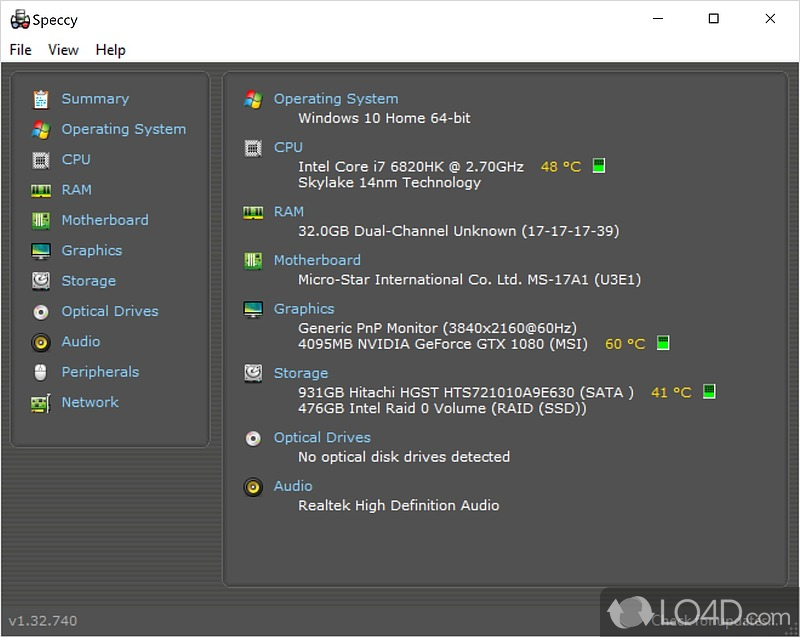Switch to the RAM section in sidebar

click(x=77, y=190)
